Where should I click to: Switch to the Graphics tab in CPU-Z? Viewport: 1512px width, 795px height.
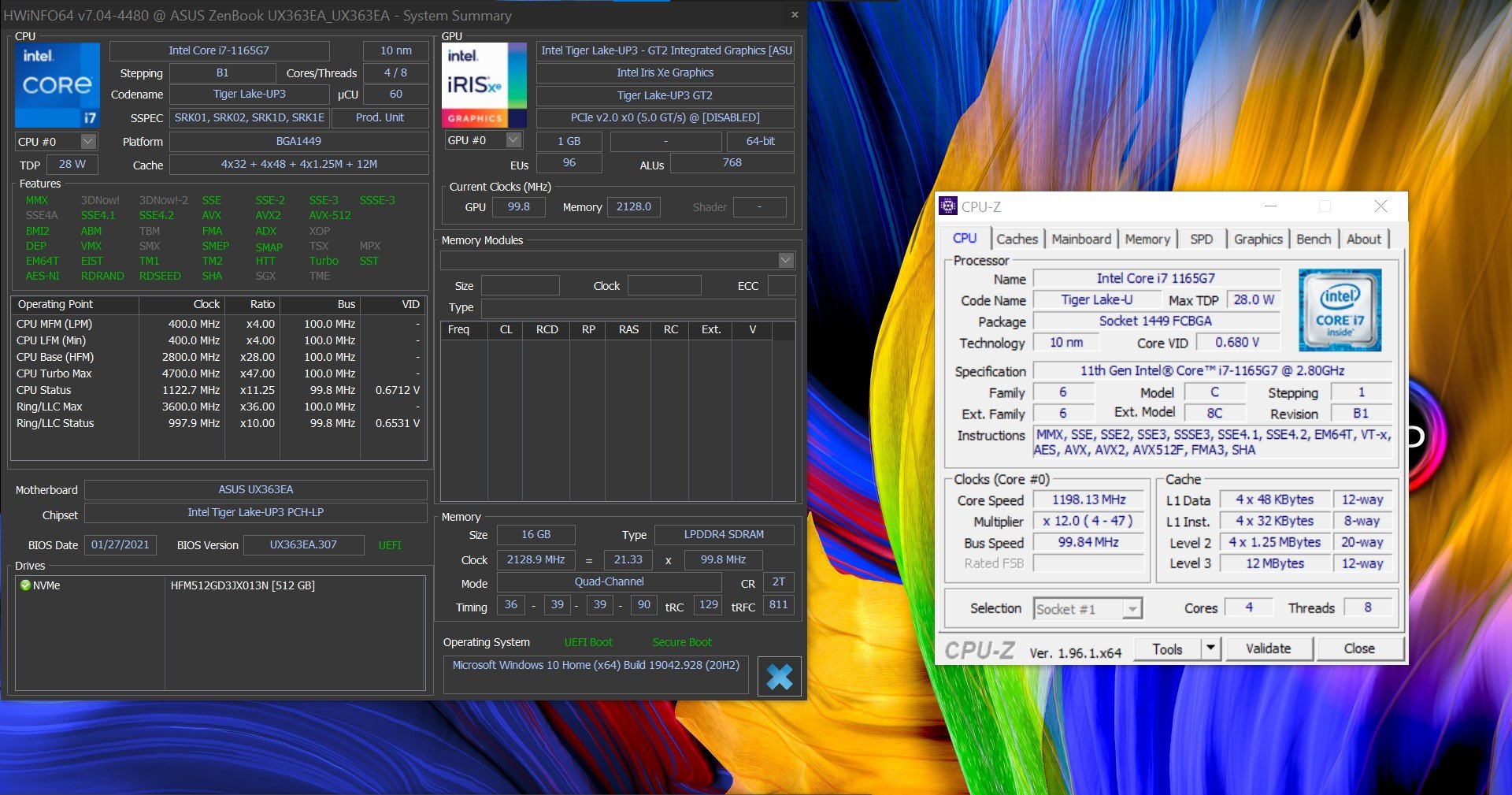tap(1258, 239)
